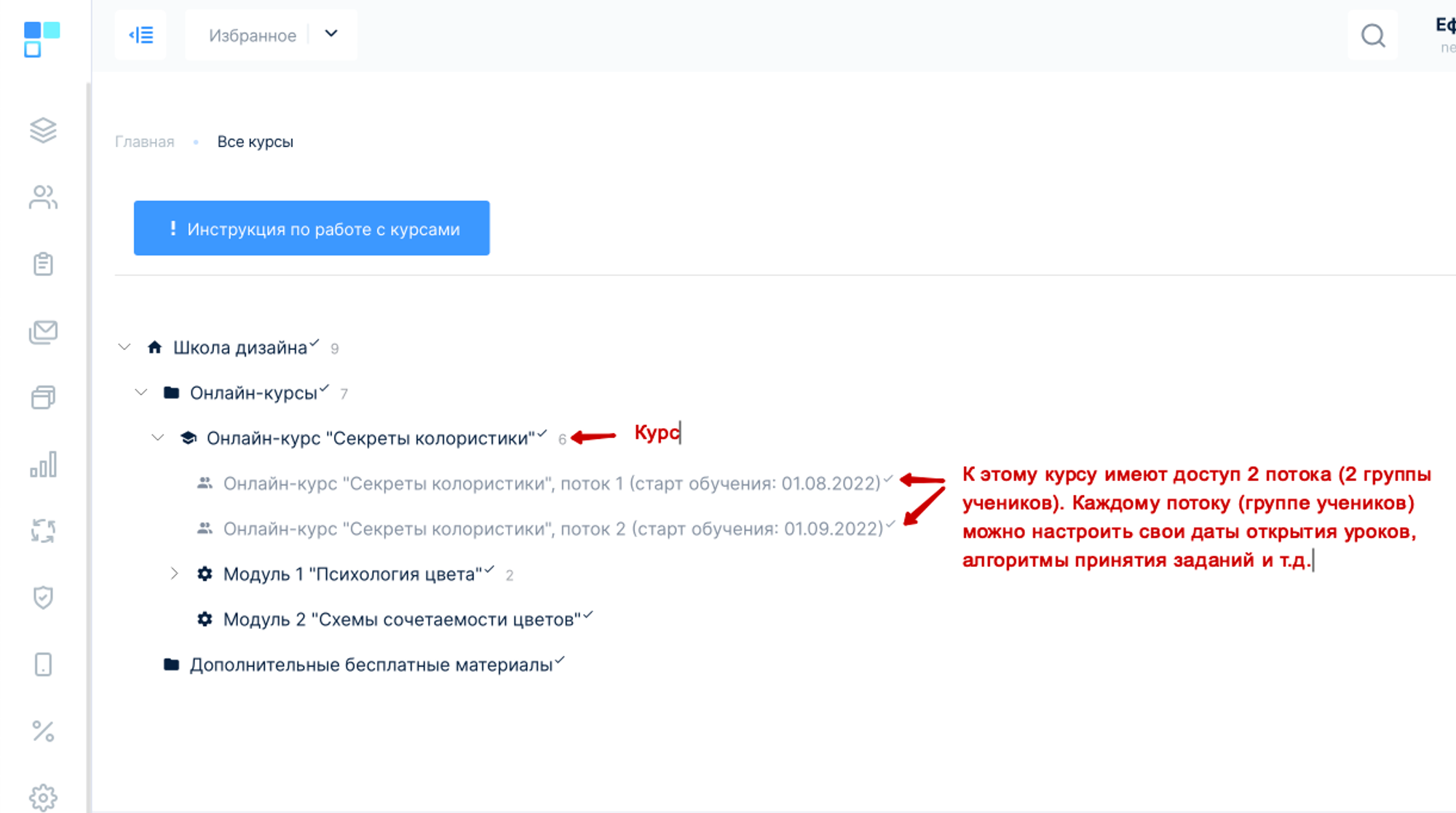Click Инструкция по работе с курсами button
The height and width of the screenshot is (813, 1456).
tap(312, 229)
